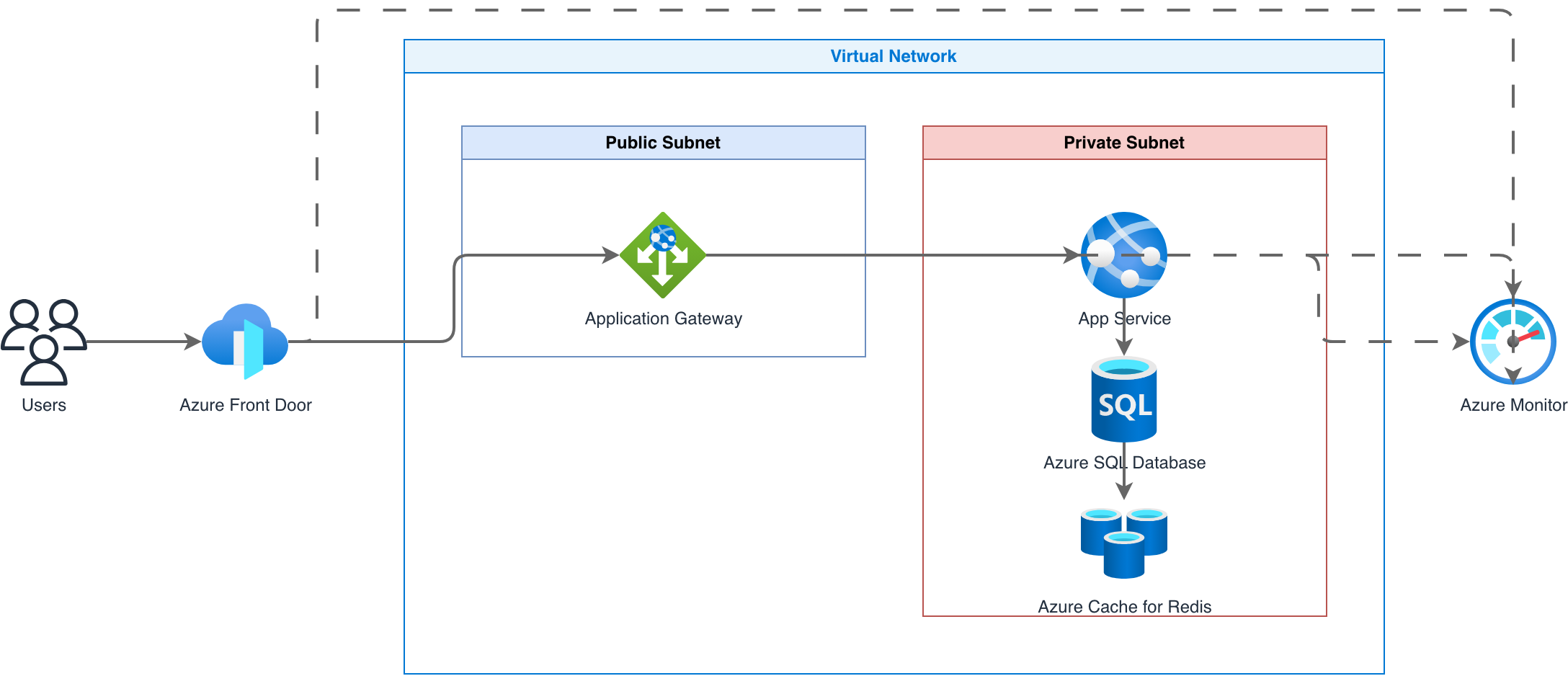This screenshot has width=1568, height=676.
Task: Select the Azure Monitor gauge icon
Action: [x=1513, y=342]
